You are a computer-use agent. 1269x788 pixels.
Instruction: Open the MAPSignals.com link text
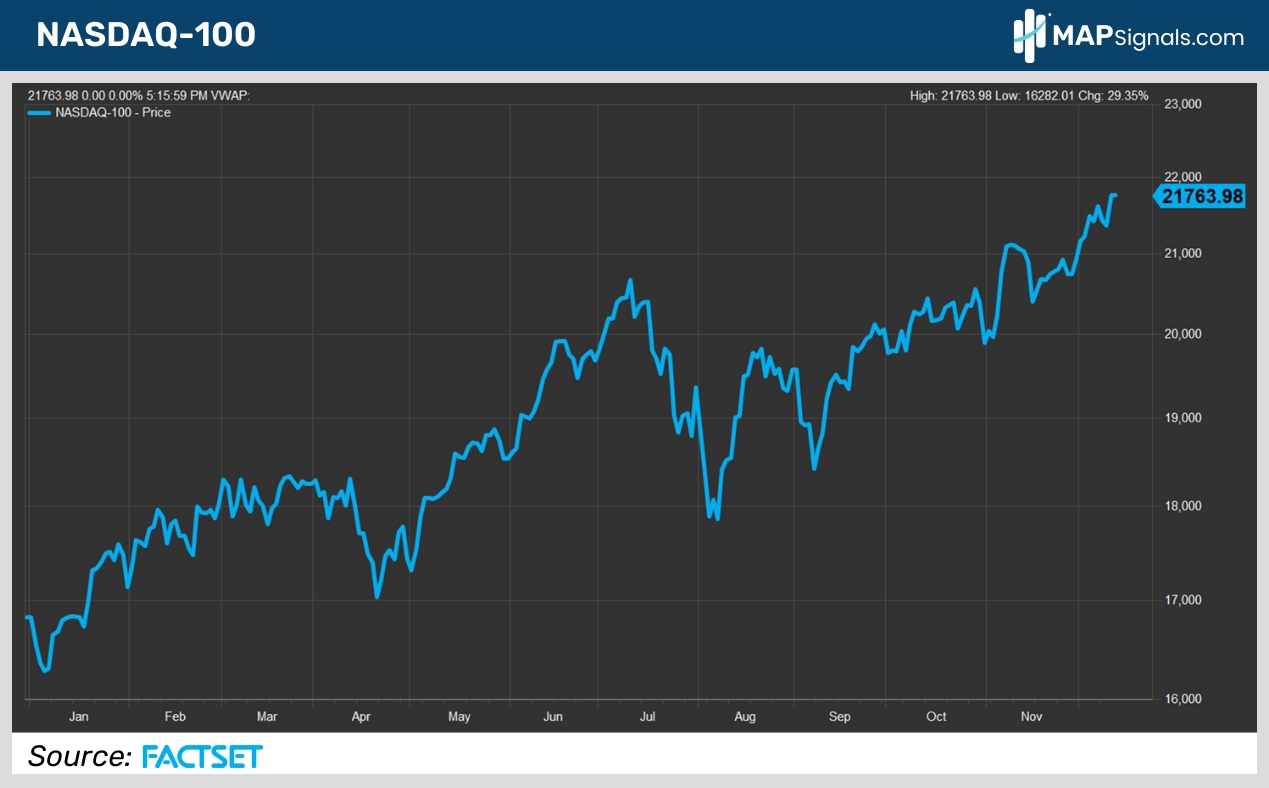coord(1150,37)
